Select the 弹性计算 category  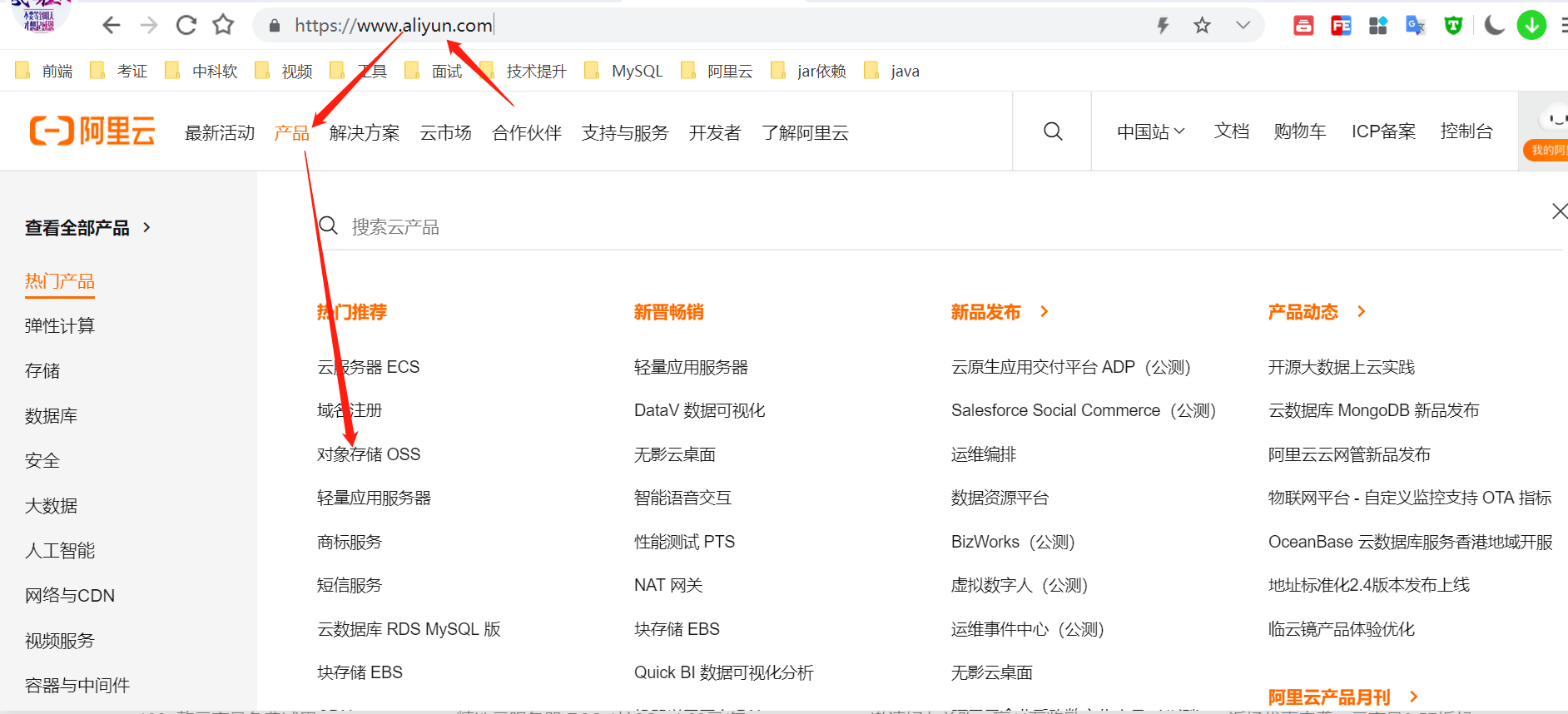(60, 326)
